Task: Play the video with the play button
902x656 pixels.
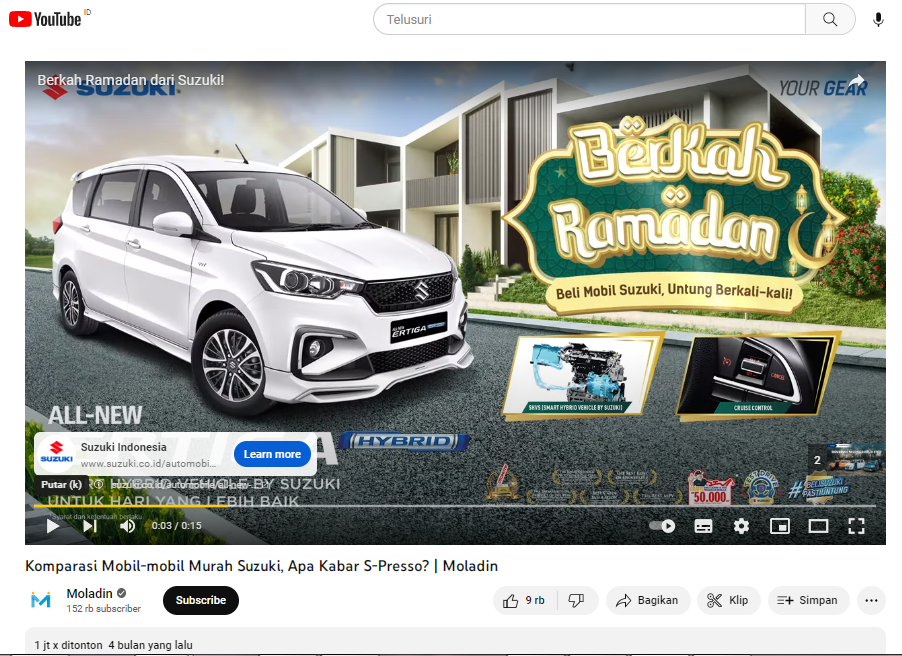Action: pos(53,526)
